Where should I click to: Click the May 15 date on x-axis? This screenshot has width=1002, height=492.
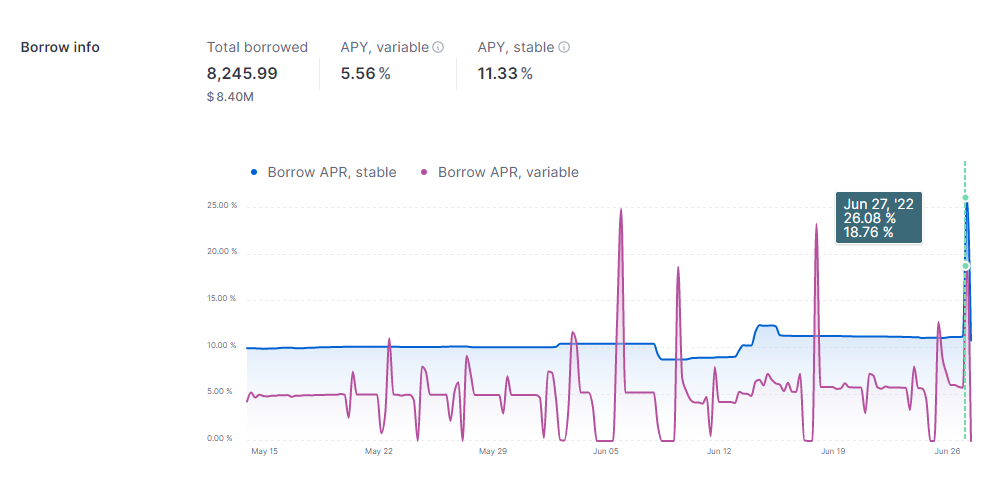pos(264,452)
